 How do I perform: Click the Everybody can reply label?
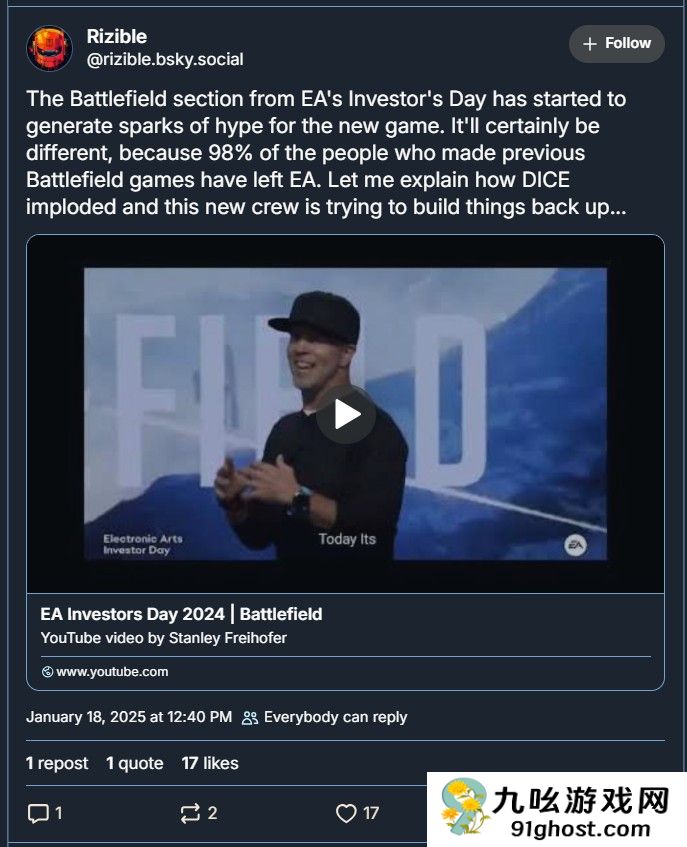[335, 717]
